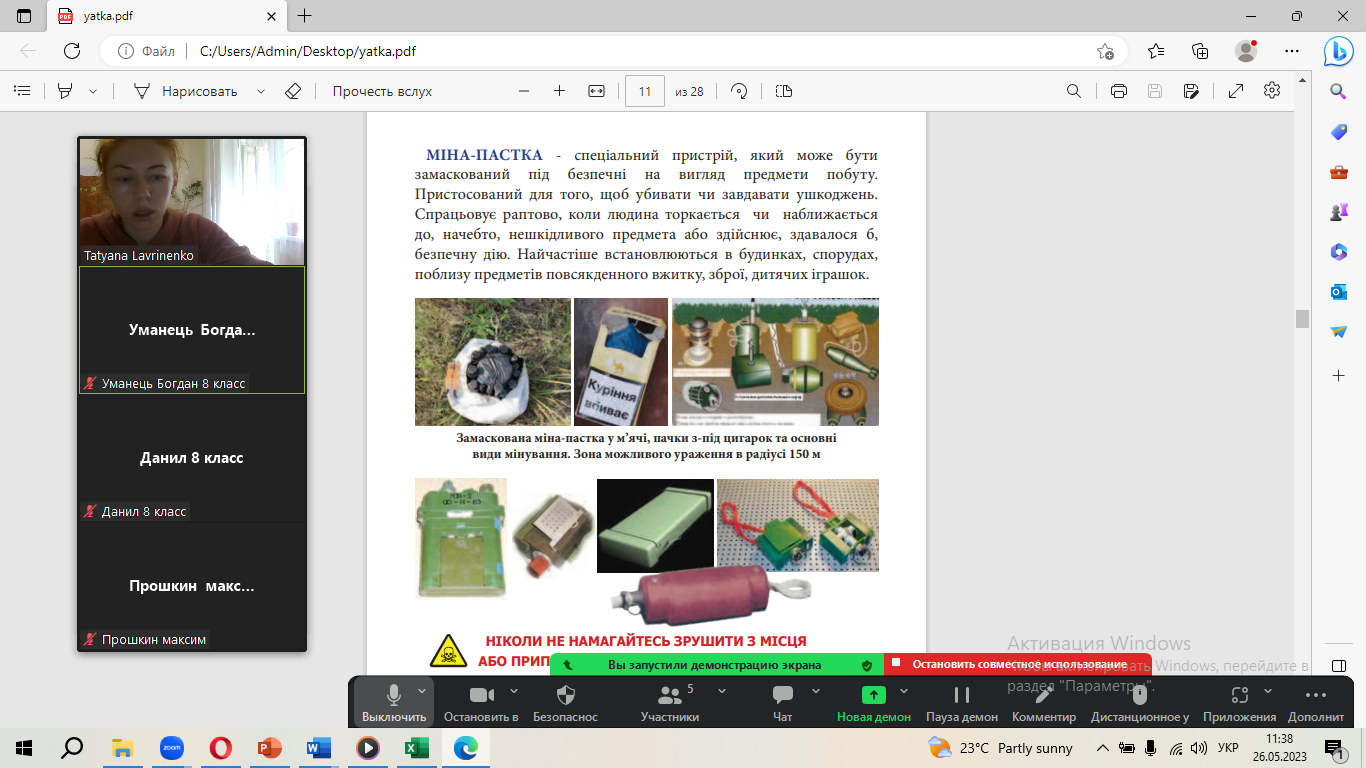Open Zoom remote control (Дистанционное управление)
Viewport: 1366px width, 768px height.
click(x=1140, y=701)
